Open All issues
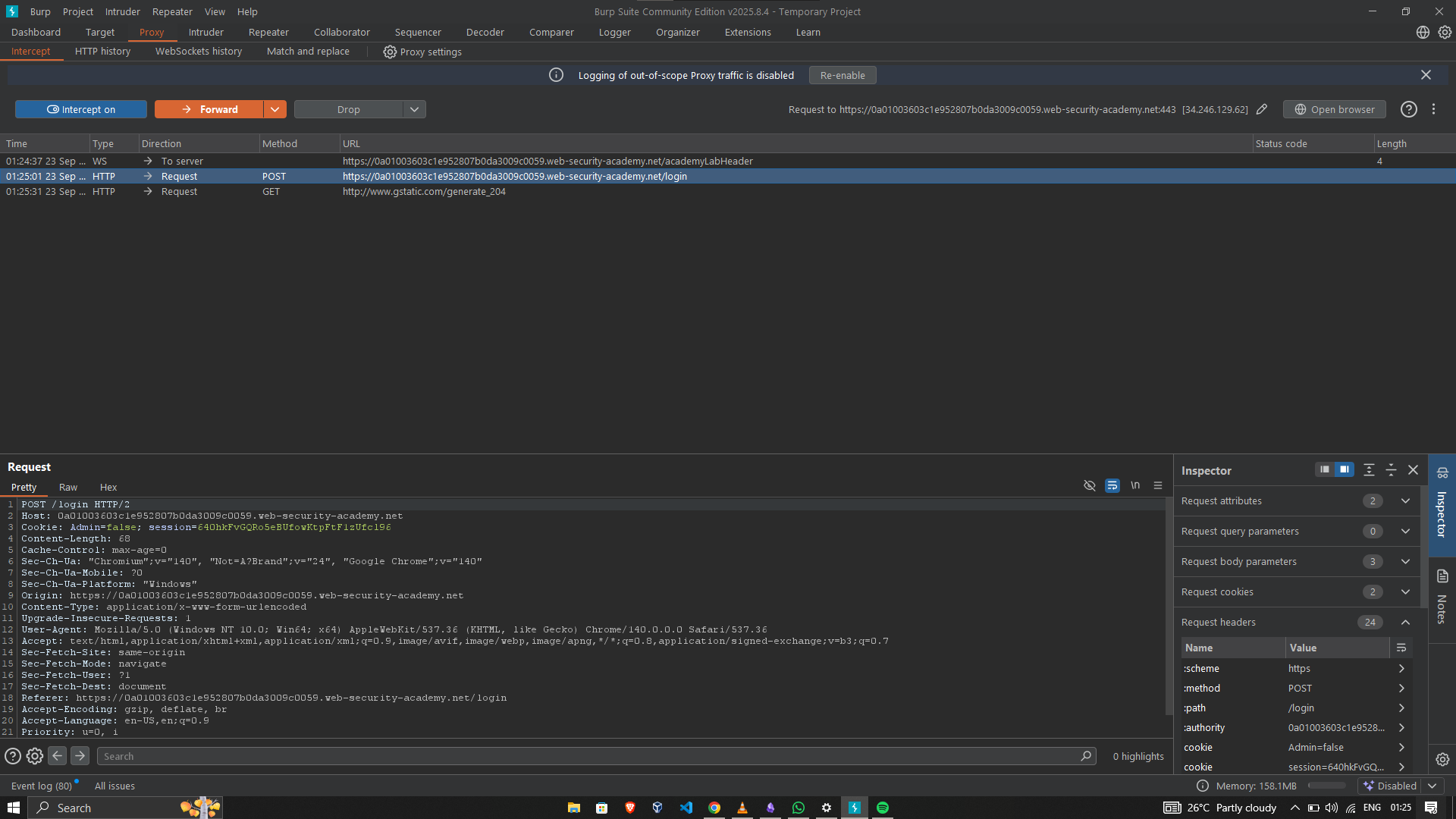This screenshot has width=1456, height=819. tap(115, 786)
